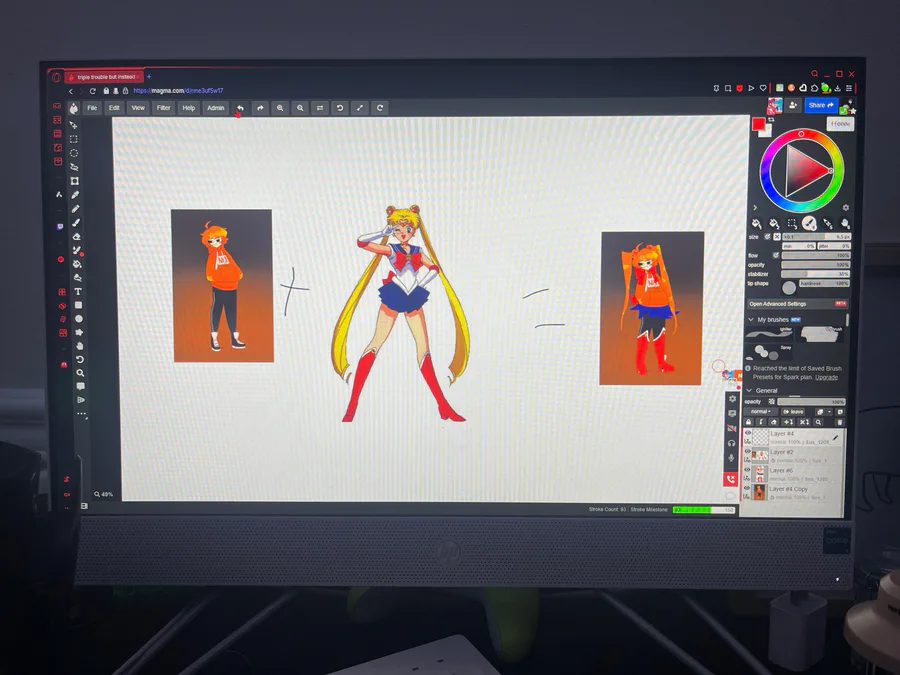The width and height of the screenshot is (900, 675).
Task: Open color picker settings gear
Action: point(845,208)
